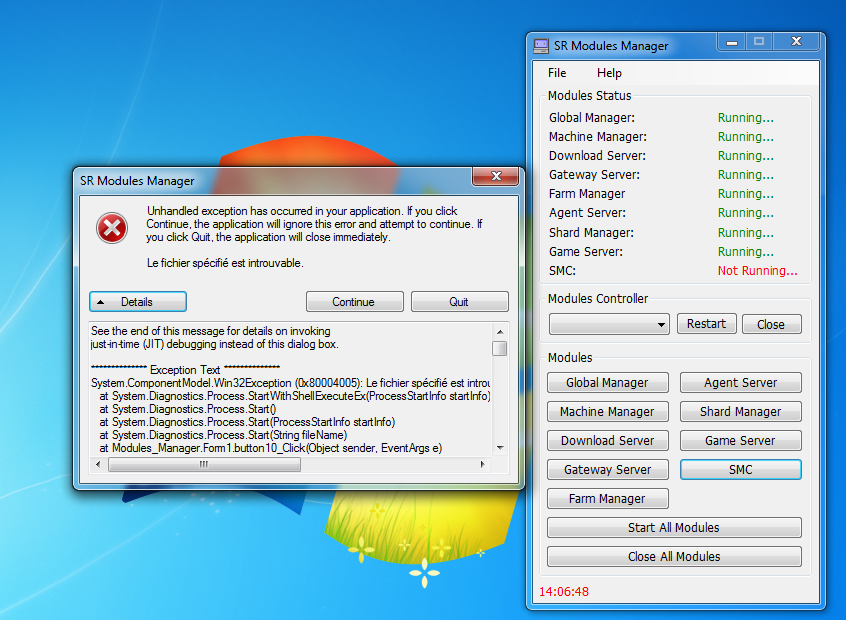Open the Help menu
The image size is (846, 620).
[609, 73]
